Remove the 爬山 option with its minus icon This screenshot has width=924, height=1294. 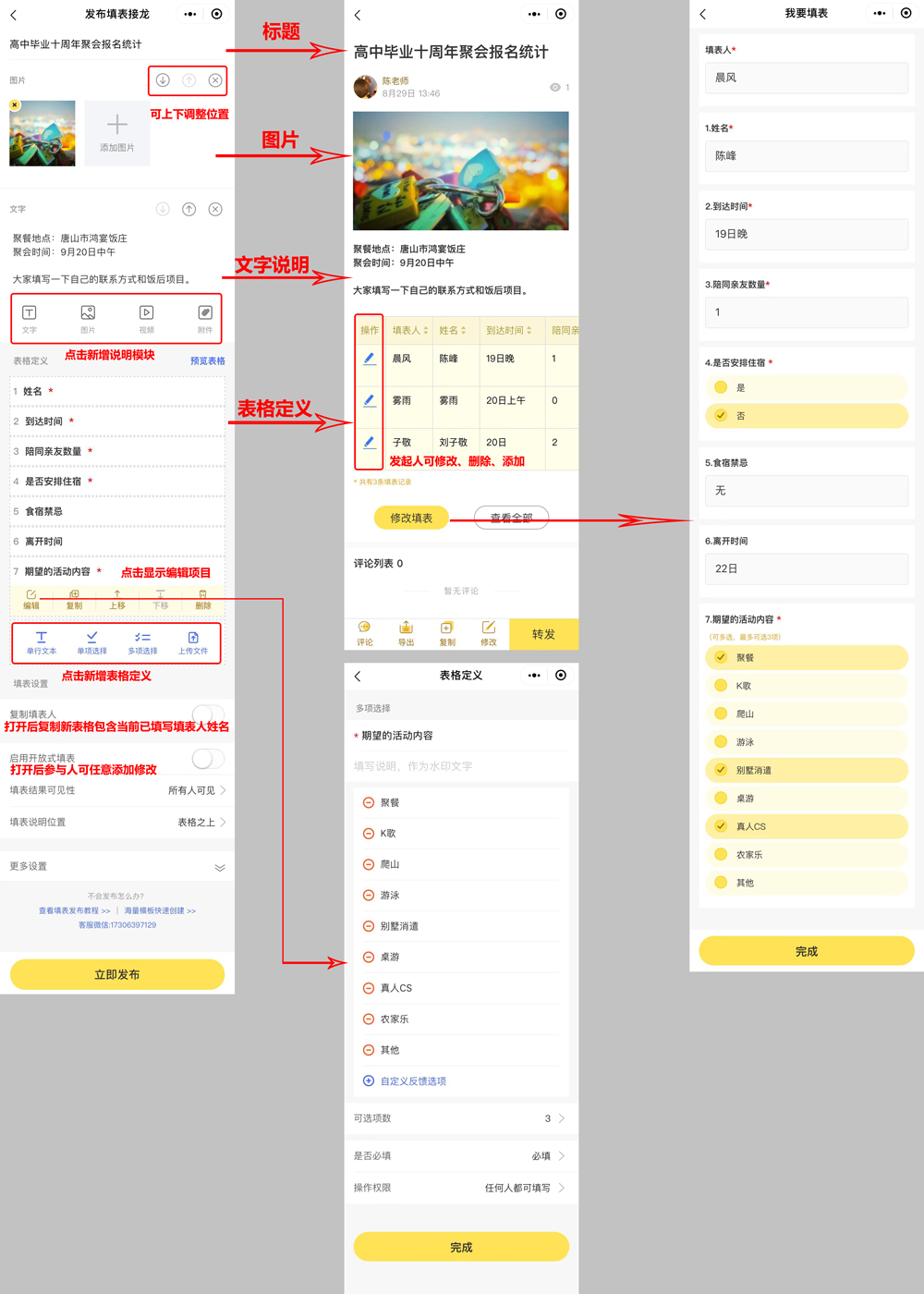pyautogui.click(x=369, y=864)
